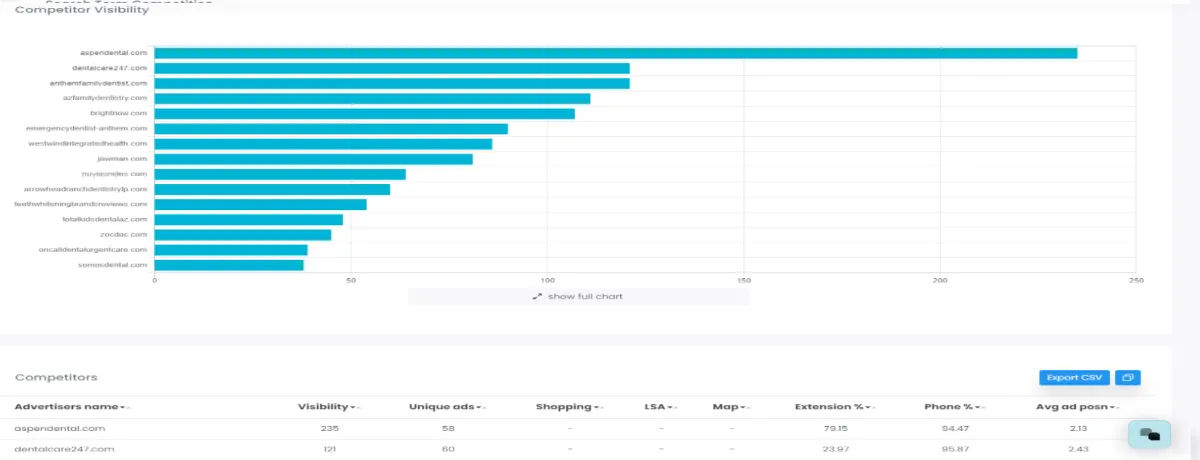The height and width of the screenshot is (460, 1200).
Task: Select the zocdoc.com chart label
Action: [x=125, y=234]
